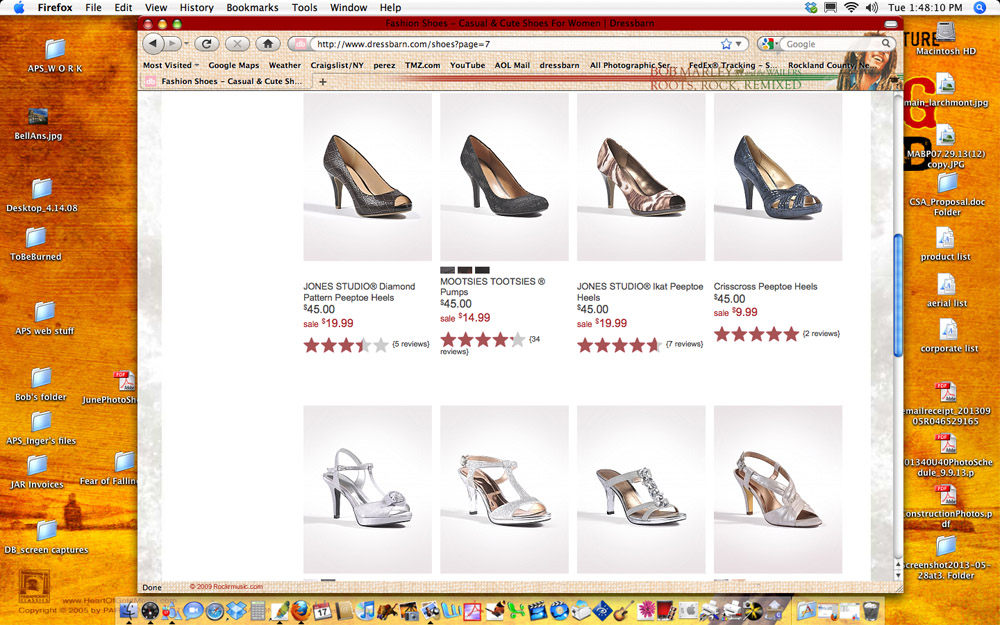The image size is (1000, 625).
Task: Click the page vertical scrollbar thumb
Action: [x=898, y=295]
